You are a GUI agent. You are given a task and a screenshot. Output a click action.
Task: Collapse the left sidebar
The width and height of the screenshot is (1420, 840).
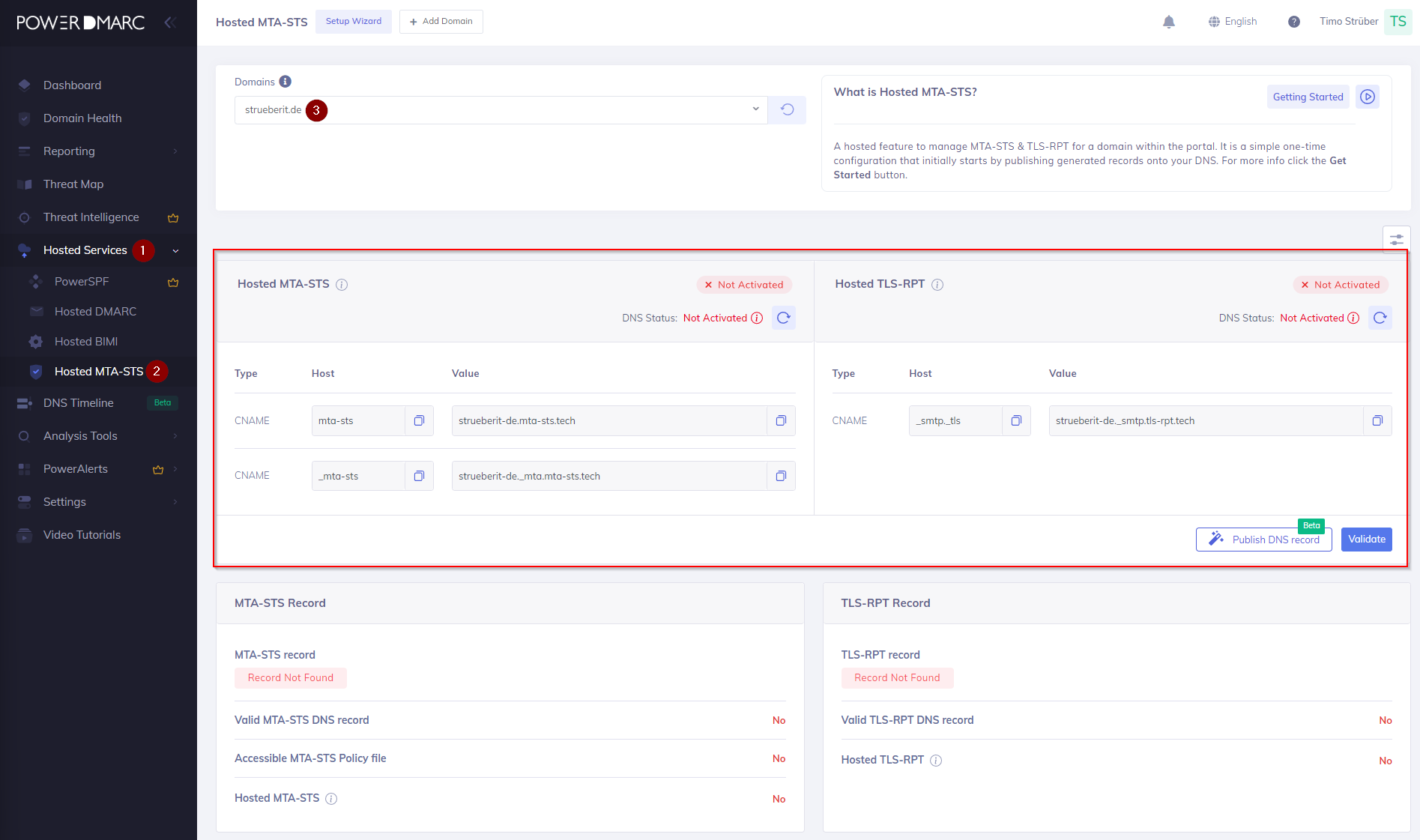click(x=170, y=22)
